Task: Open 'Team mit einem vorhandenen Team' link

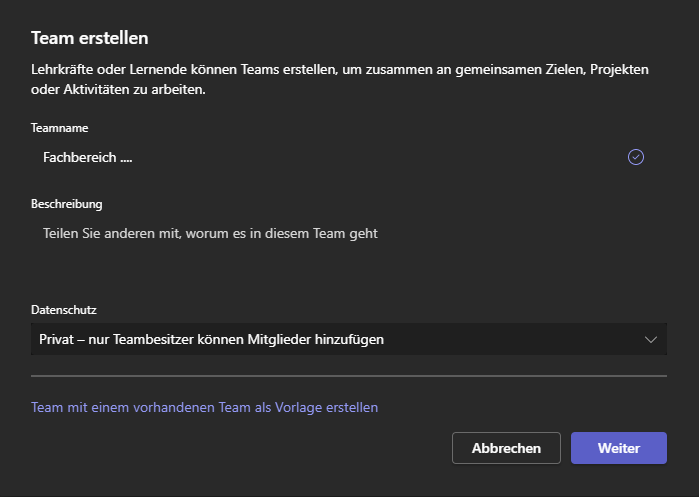Action: point(204,407)
